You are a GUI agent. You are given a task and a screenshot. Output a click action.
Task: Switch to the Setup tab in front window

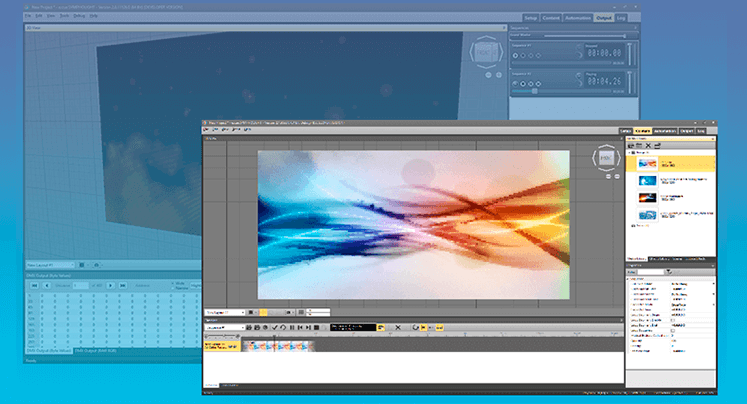click(626, 131)
